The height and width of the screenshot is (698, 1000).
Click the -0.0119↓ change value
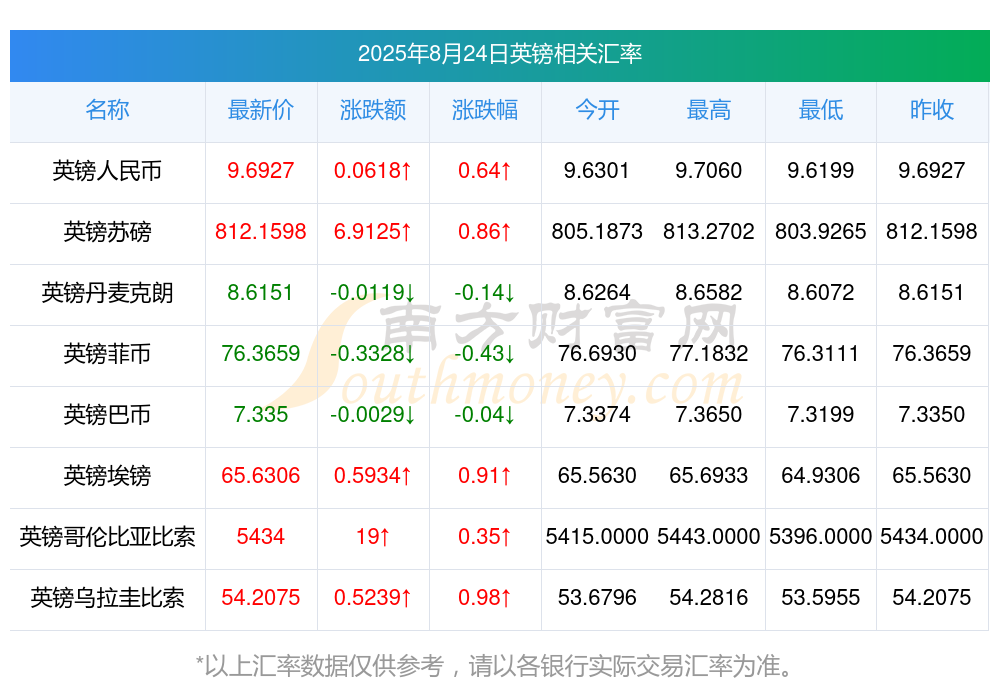pos(373,292)
